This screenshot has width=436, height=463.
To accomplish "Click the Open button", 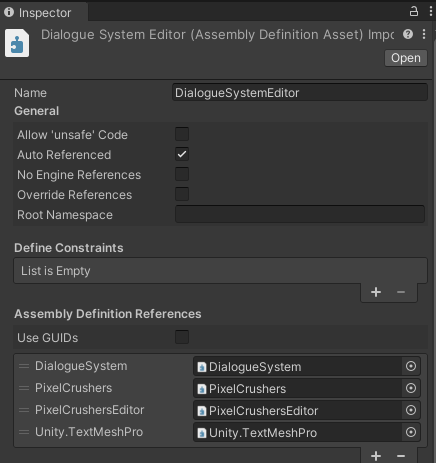I will coord(406,58).
